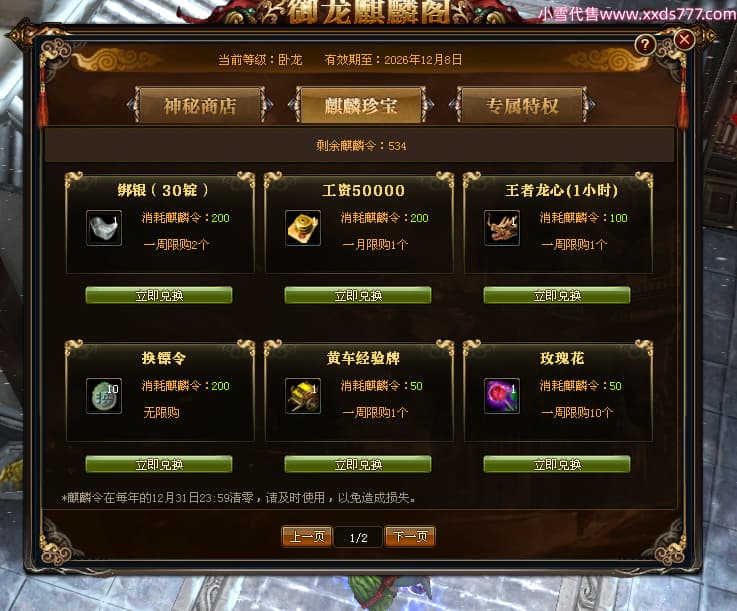Click the silver ingot item icon
The height and width of the screenshot is (611, 737).
coord(104,228)
